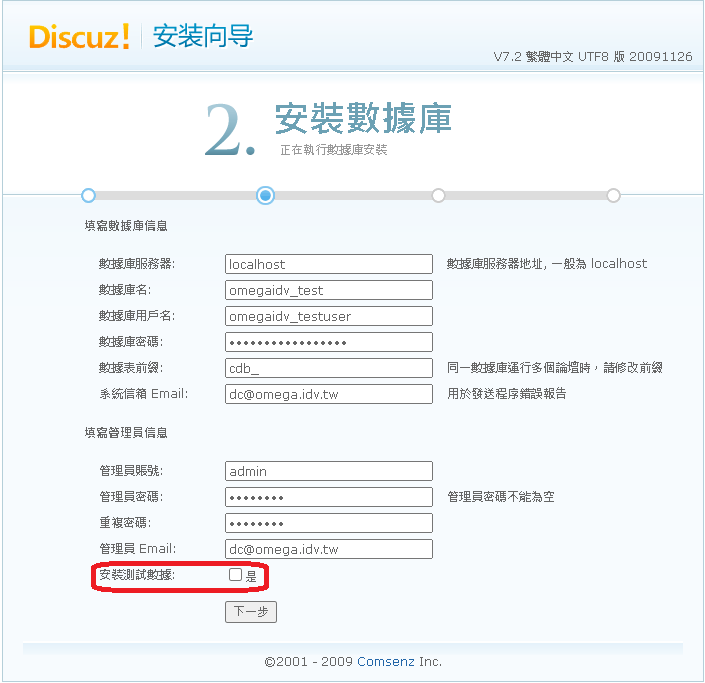Viewport: 705px width, 683px height.
Task: Click the third step circle in progress bar
Action: coord(438,195)
